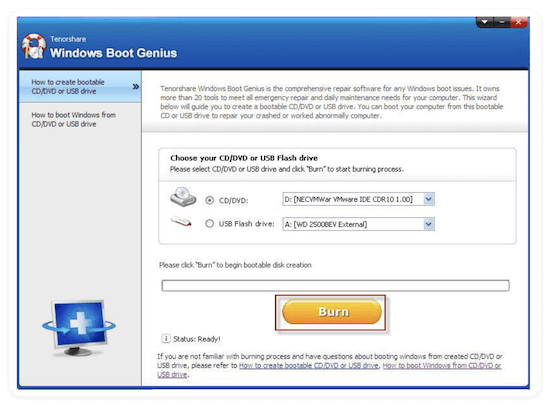This screenshot has width=550, height=405.
Task: Click the monitor with plus sign image
Action: [x=79, y=328]
